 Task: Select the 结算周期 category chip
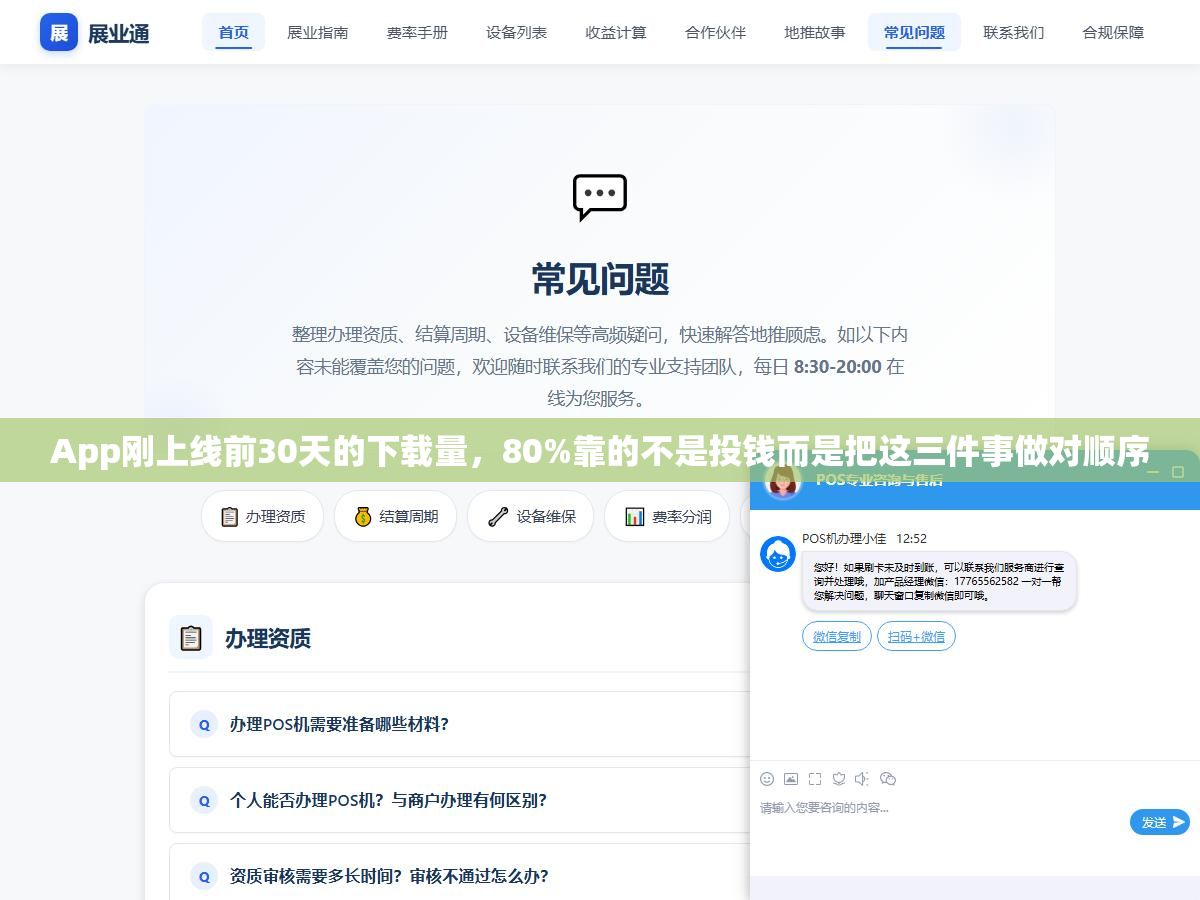pyautogui.click(x=395, y=516)
